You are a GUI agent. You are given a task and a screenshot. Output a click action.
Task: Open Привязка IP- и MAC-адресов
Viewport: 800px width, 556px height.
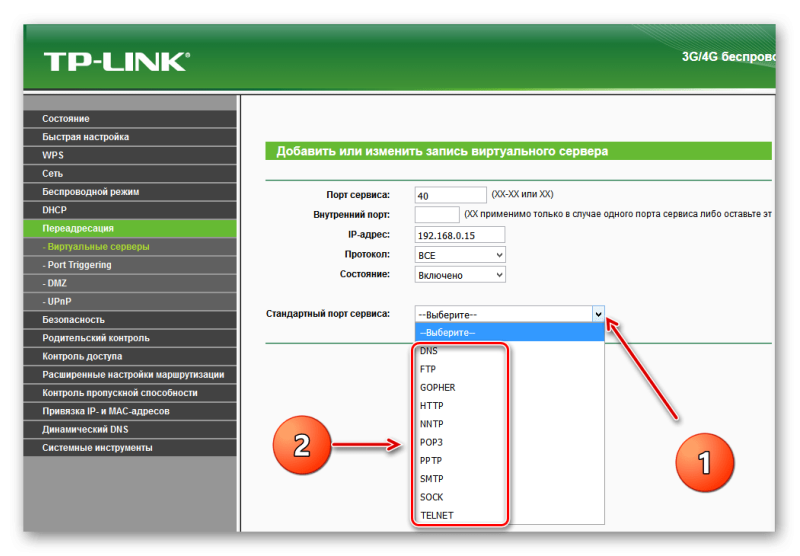tap(130, 411)
